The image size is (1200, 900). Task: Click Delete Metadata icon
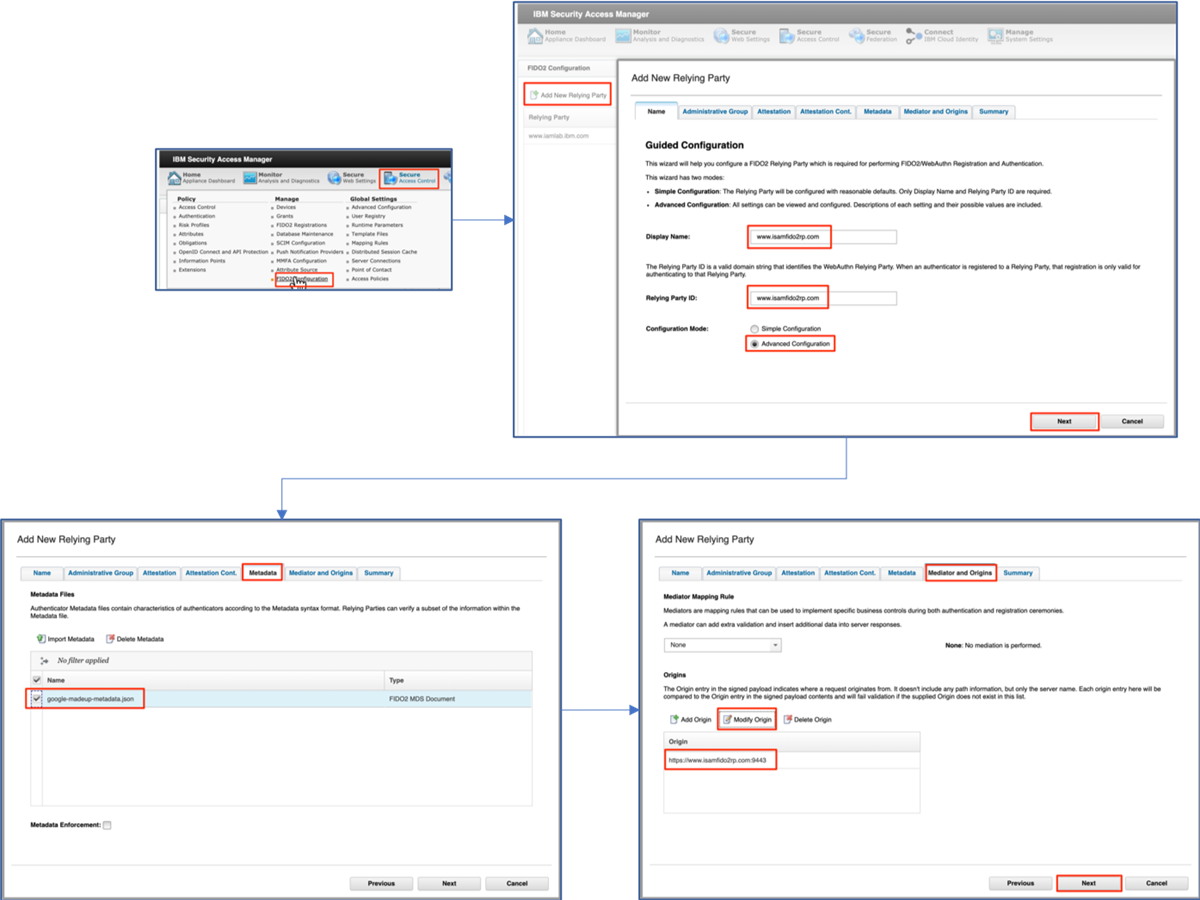(x=110, y=638)
